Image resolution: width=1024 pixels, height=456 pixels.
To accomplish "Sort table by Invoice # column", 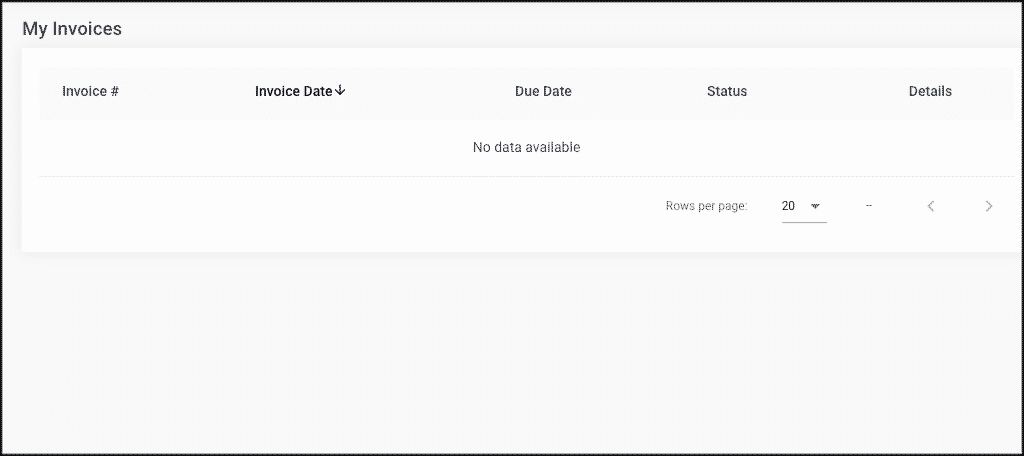I will pos(90,91).
